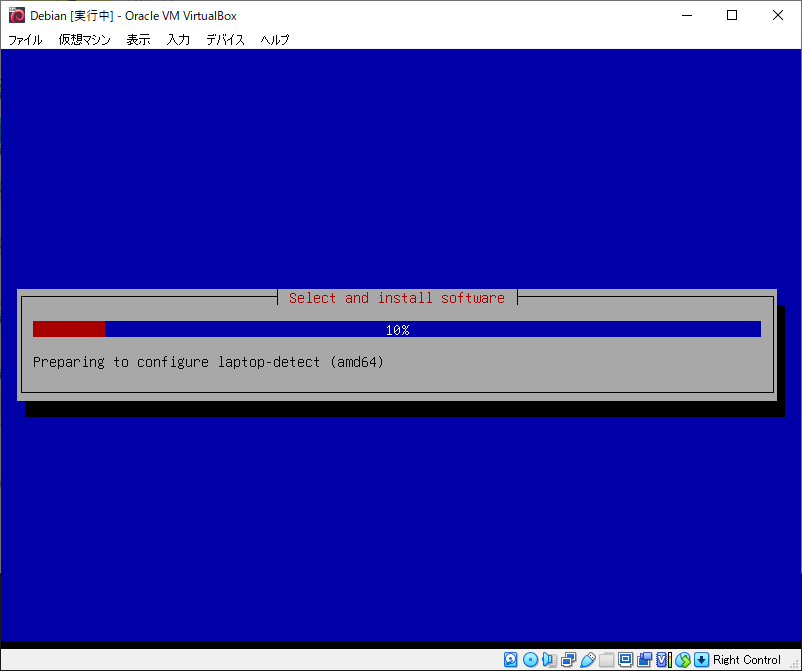Image resolution: width=802 pixels, height=671 pixels.
Task: Click the Right Control host key label
Action: pos(747,660)
